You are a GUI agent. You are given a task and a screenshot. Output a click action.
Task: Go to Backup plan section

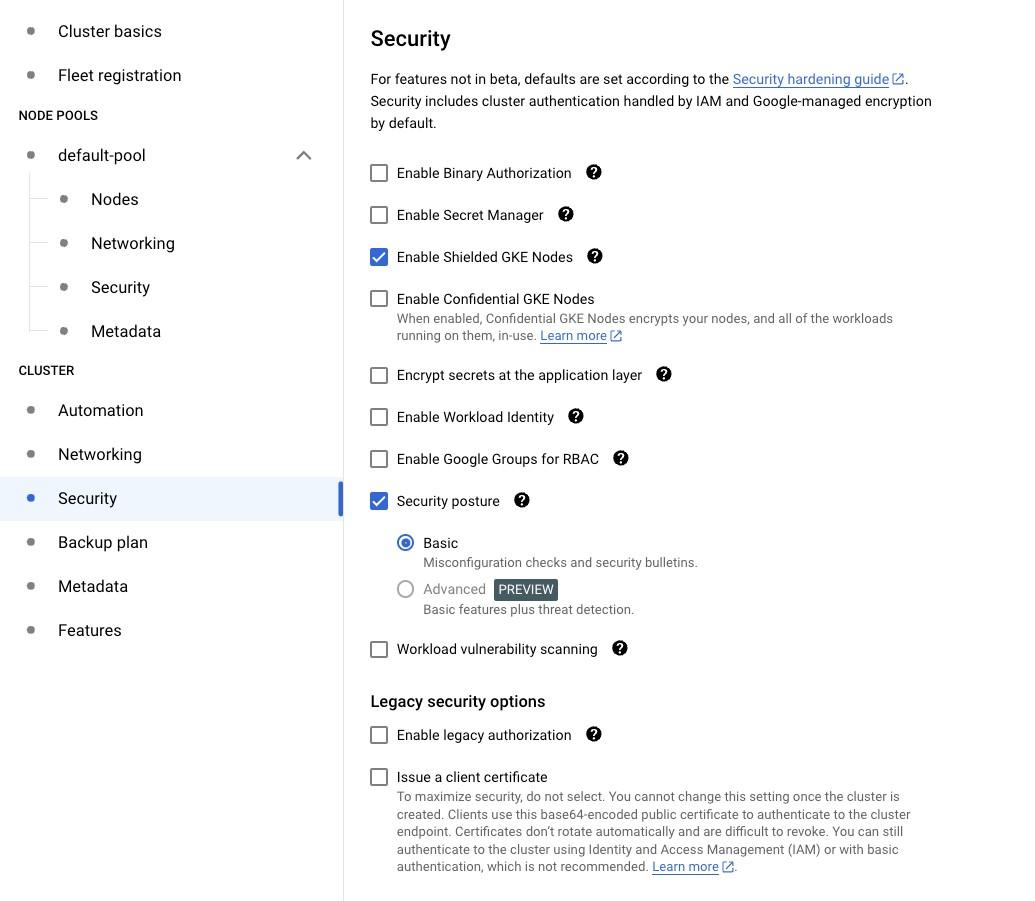click(103, 543)
